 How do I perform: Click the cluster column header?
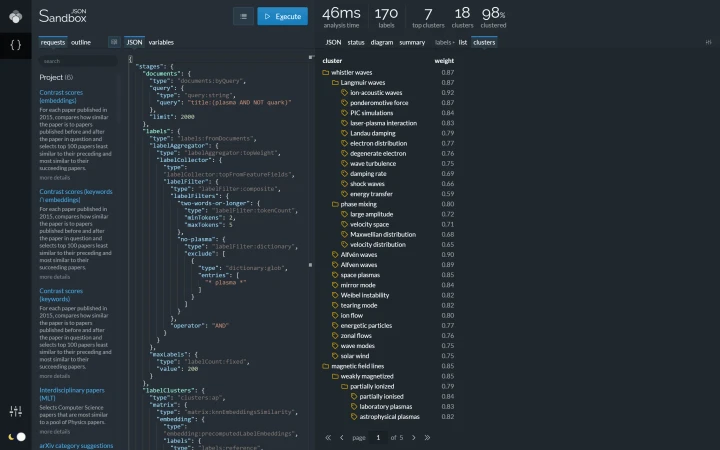pos(332,61)
